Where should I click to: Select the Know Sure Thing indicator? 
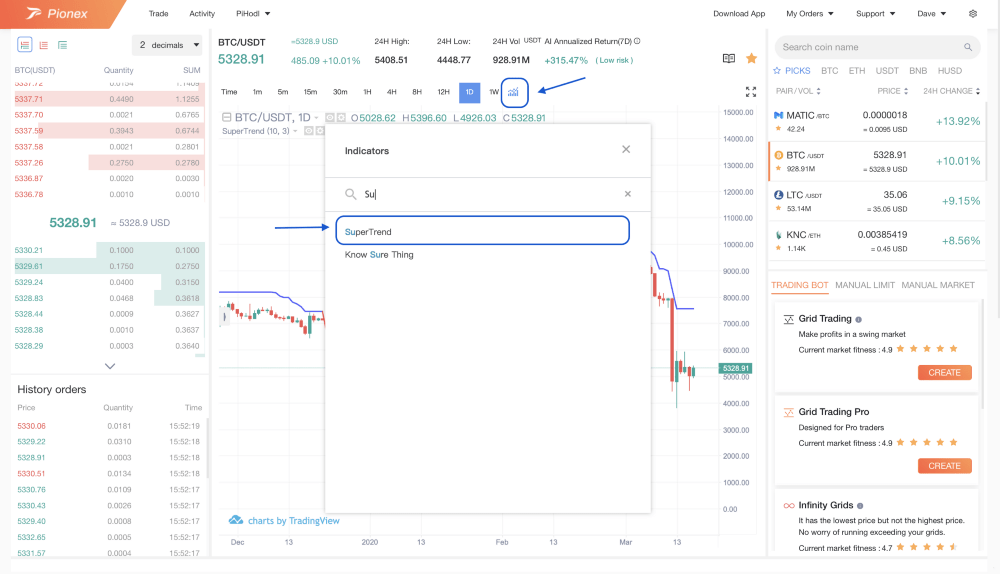[379, 254]
